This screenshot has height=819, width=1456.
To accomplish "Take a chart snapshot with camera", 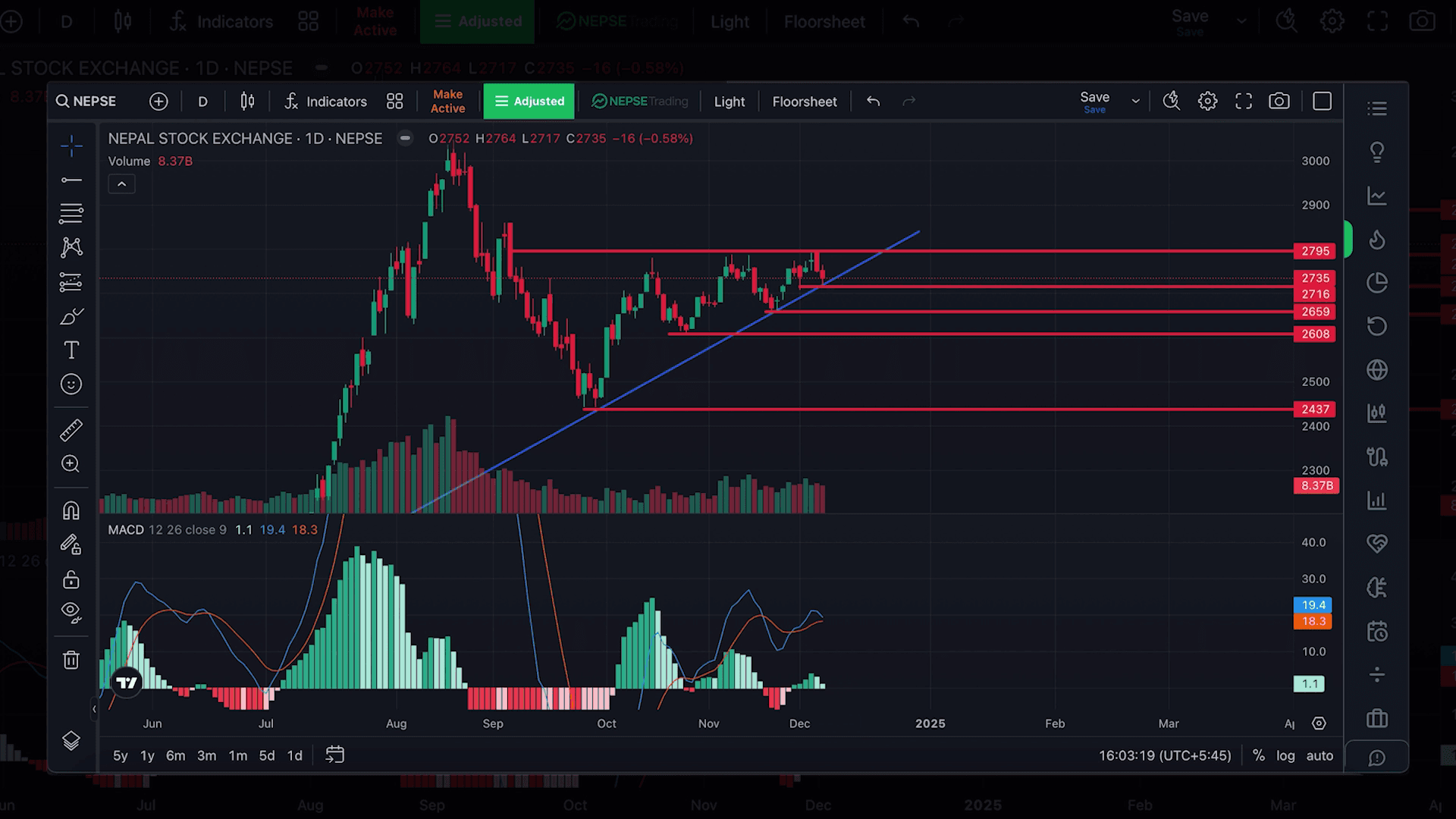I will [x=1279, y=102].
